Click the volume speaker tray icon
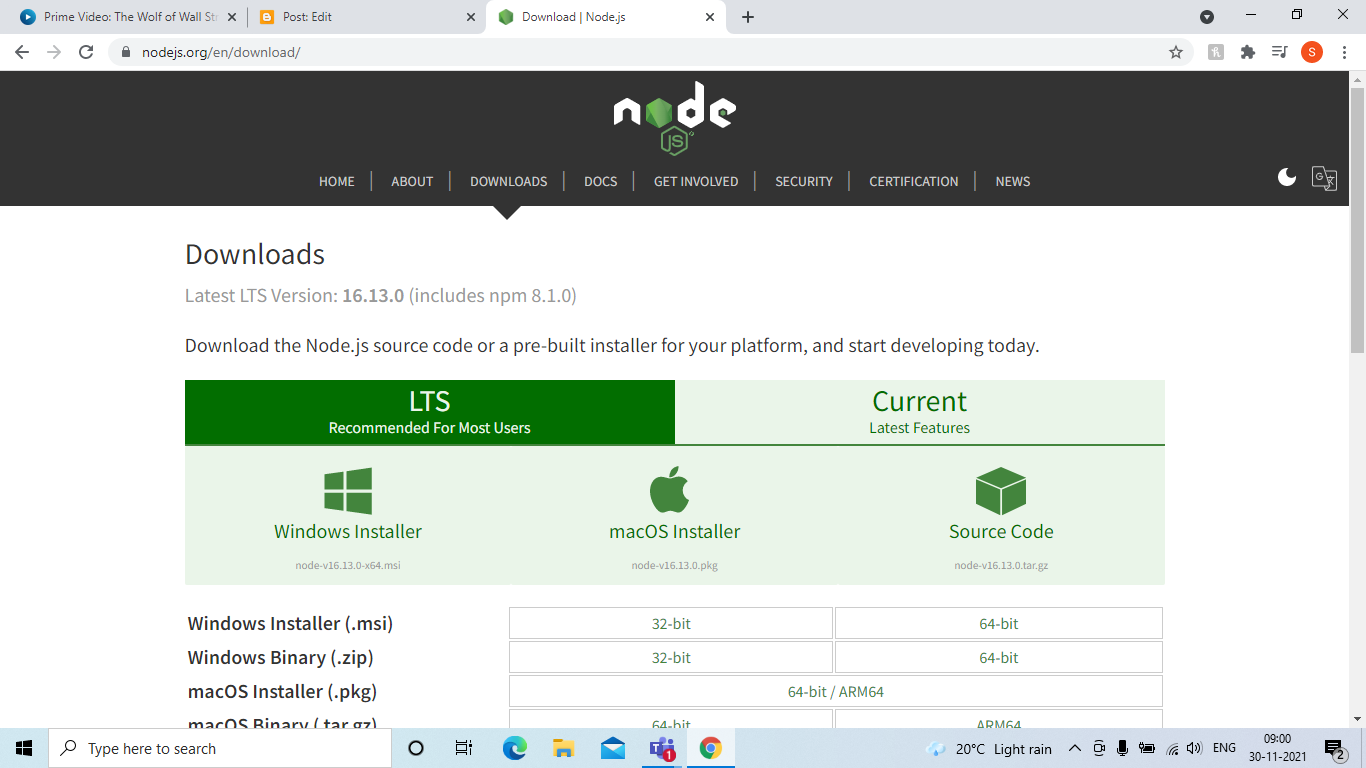1366x768 pixels. 1194,748
